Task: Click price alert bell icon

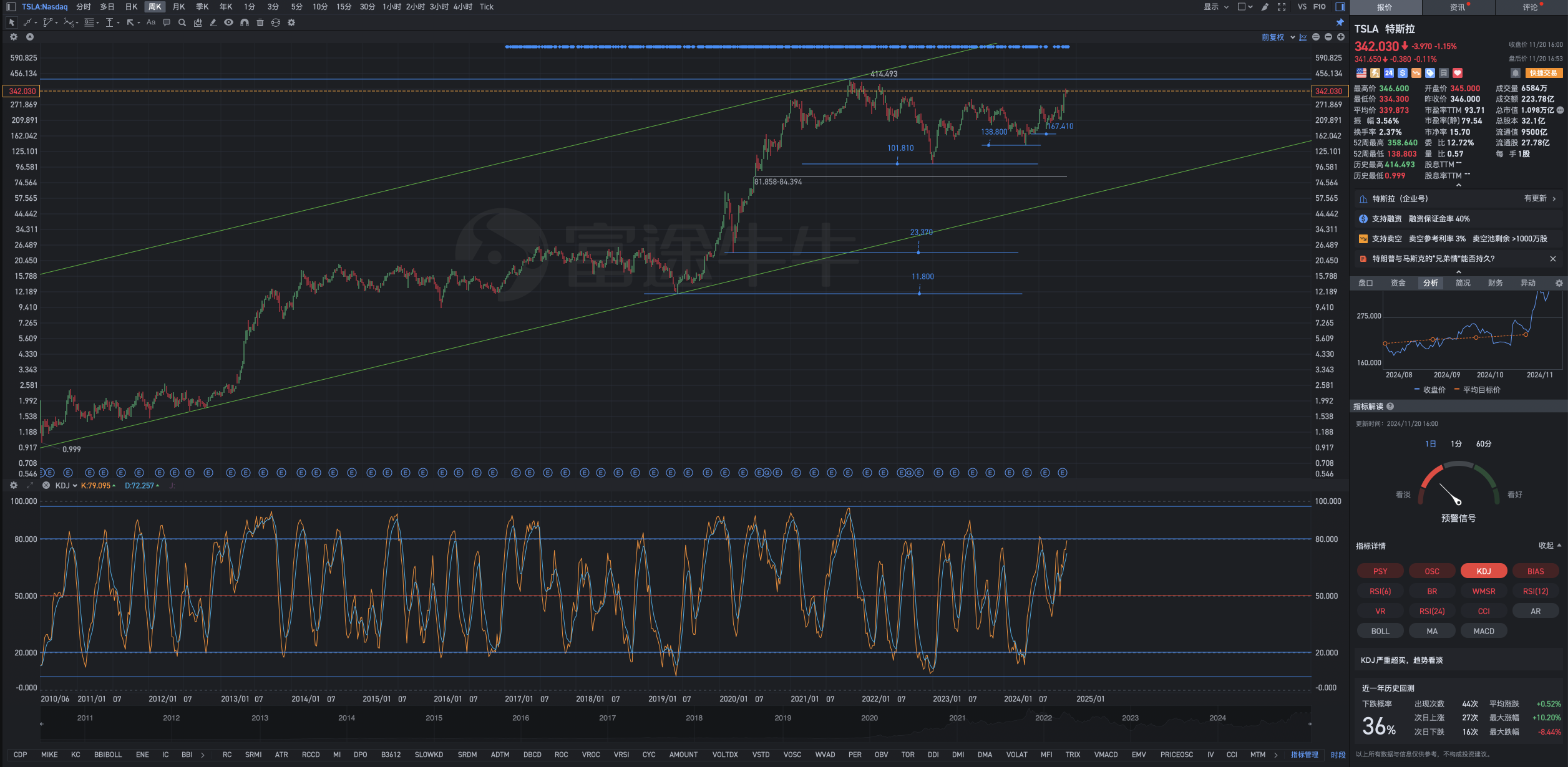Action: [x=1515, y=73]
